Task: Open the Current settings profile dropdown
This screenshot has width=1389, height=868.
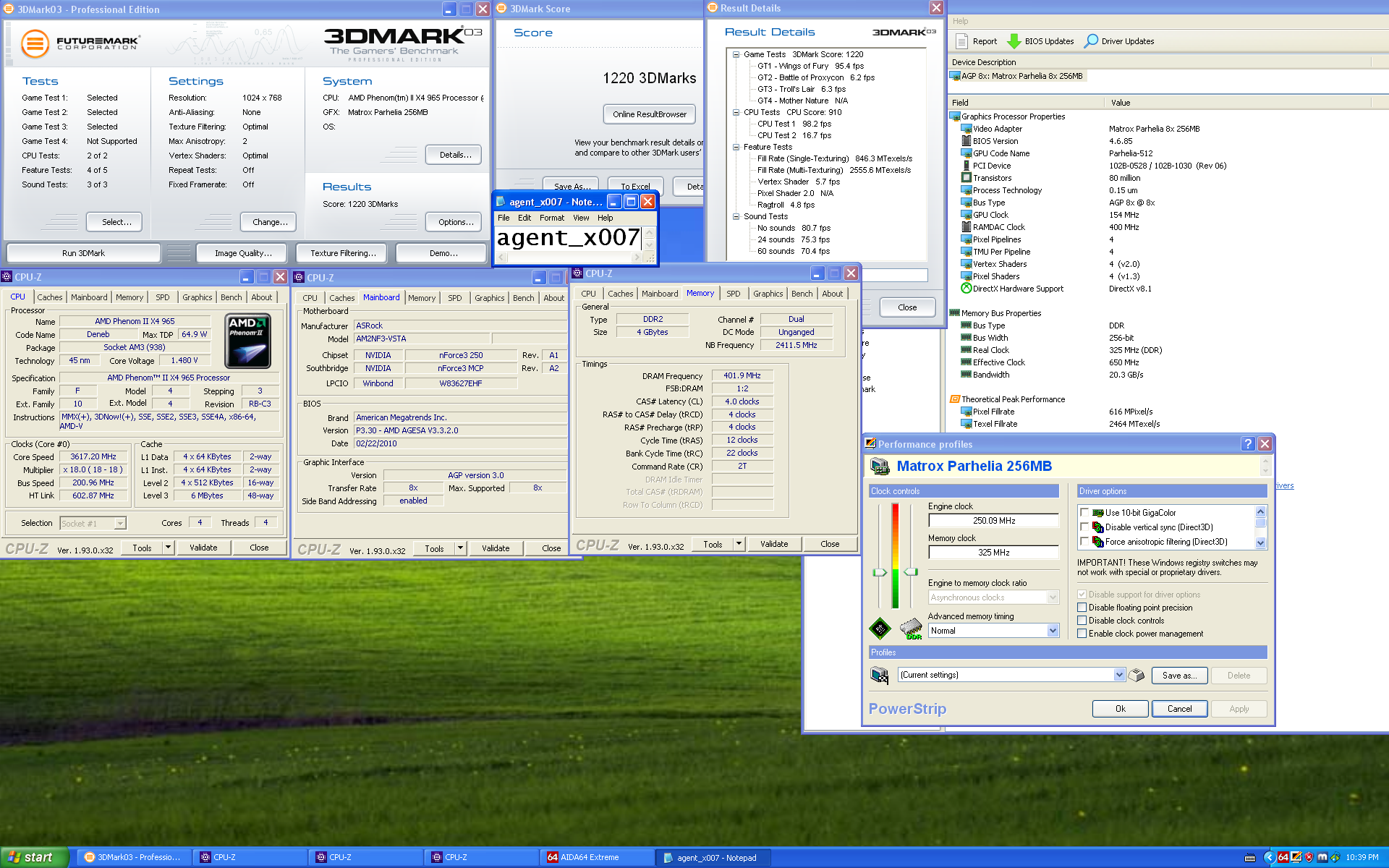Action: pos(1119,675)
